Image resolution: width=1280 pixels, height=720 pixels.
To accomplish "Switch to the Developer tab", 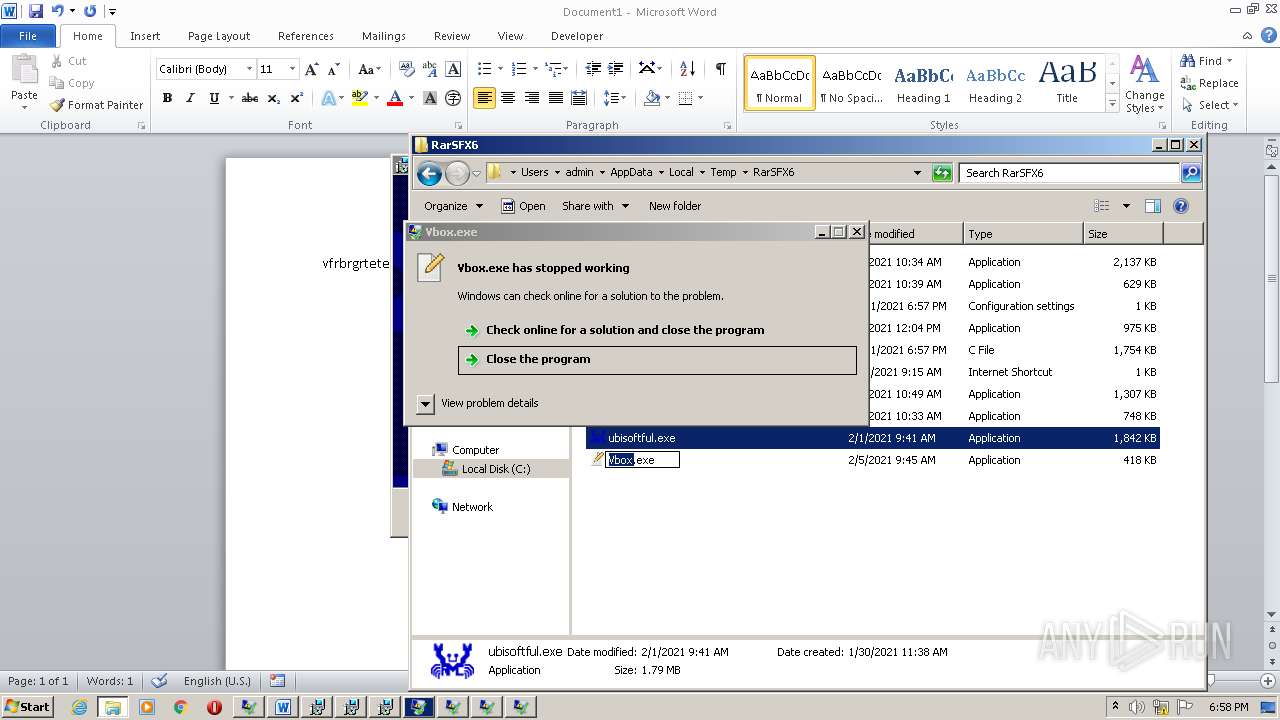I will click(x=577, y=36).
